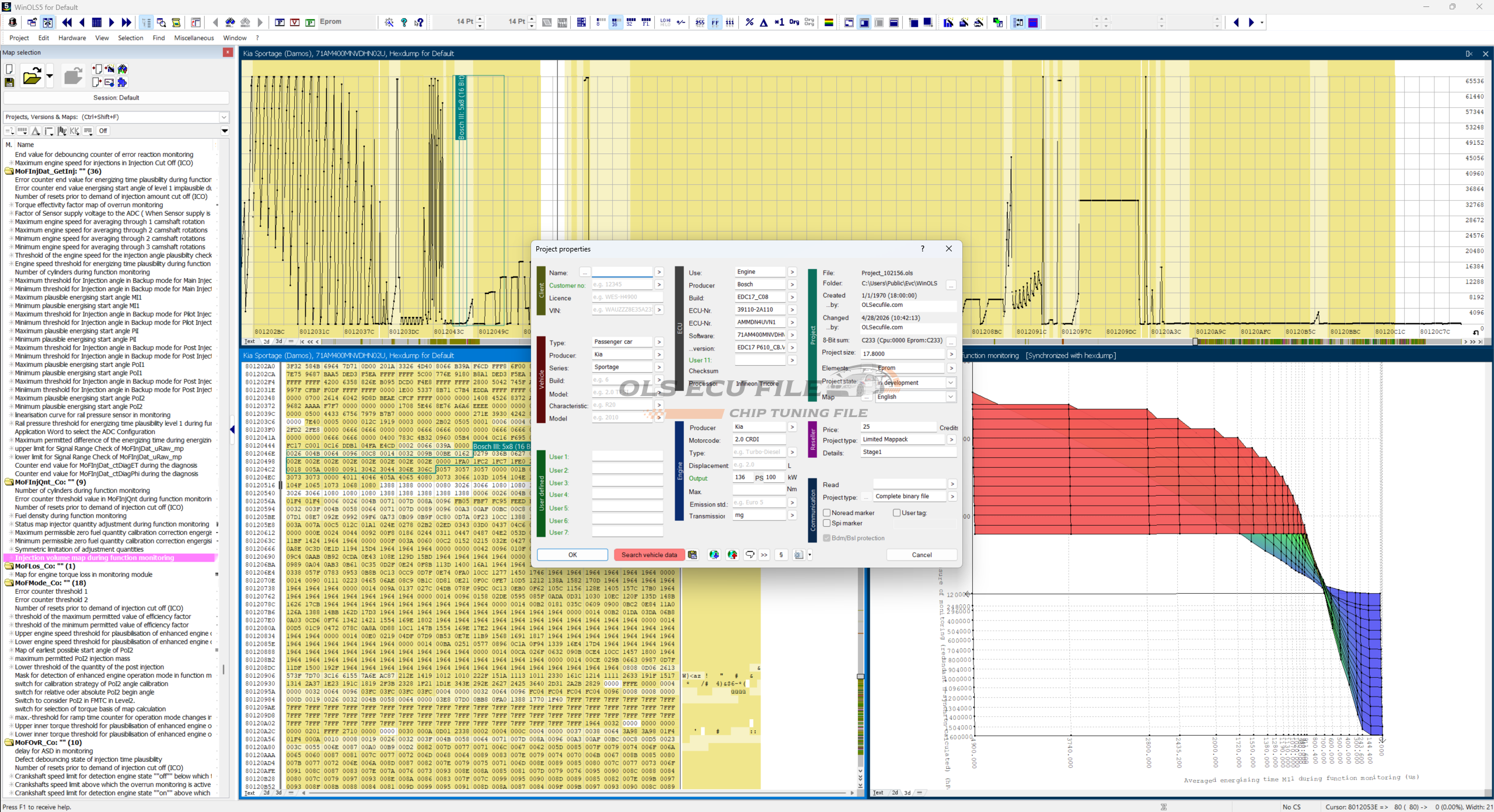Collapse the MoFOvR_Co folder
This screenshot has height=812, width=1494.
pyautogui.click(x=9, y=743)
